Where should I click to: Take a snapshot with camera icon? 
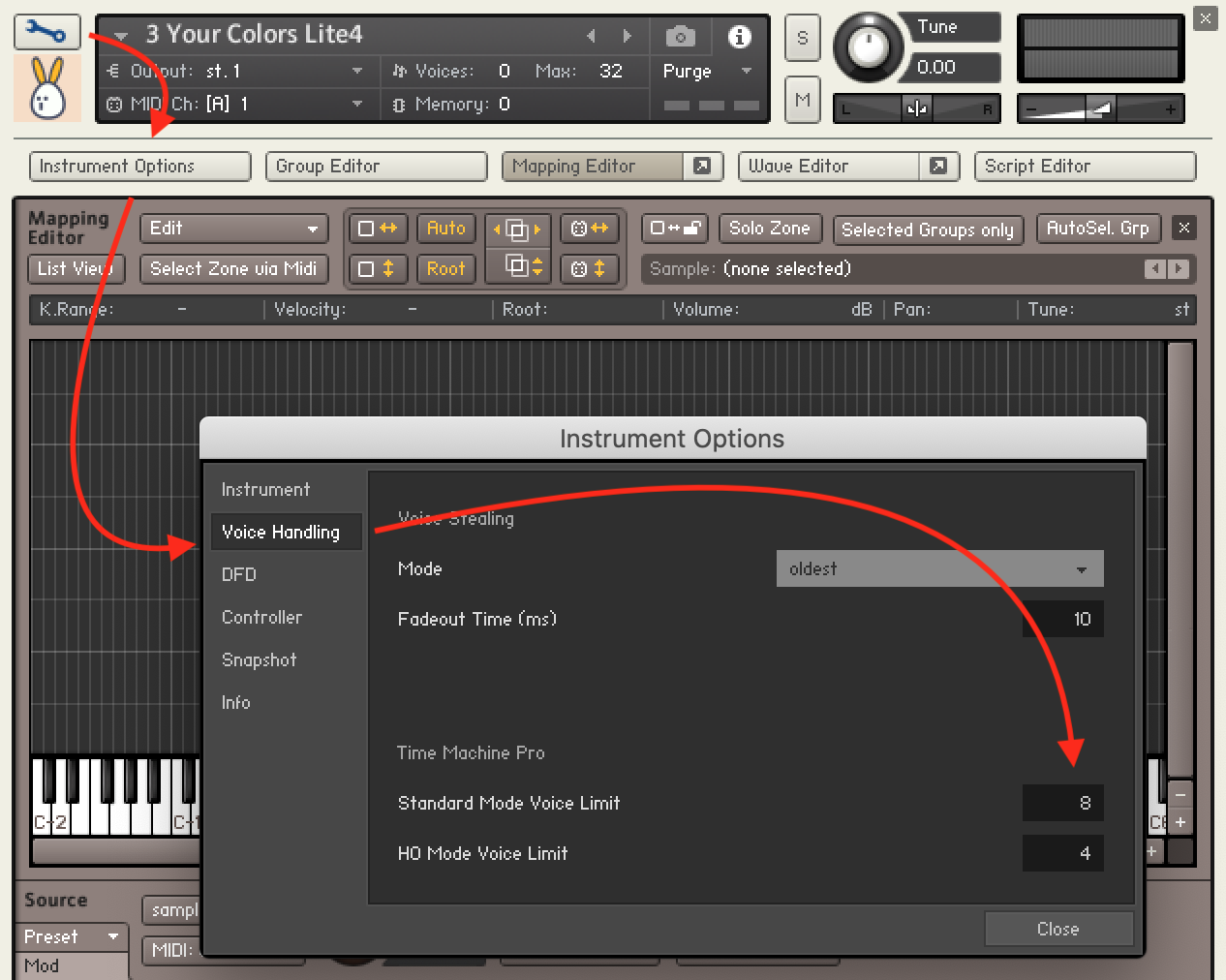click(x=680, y=37)
